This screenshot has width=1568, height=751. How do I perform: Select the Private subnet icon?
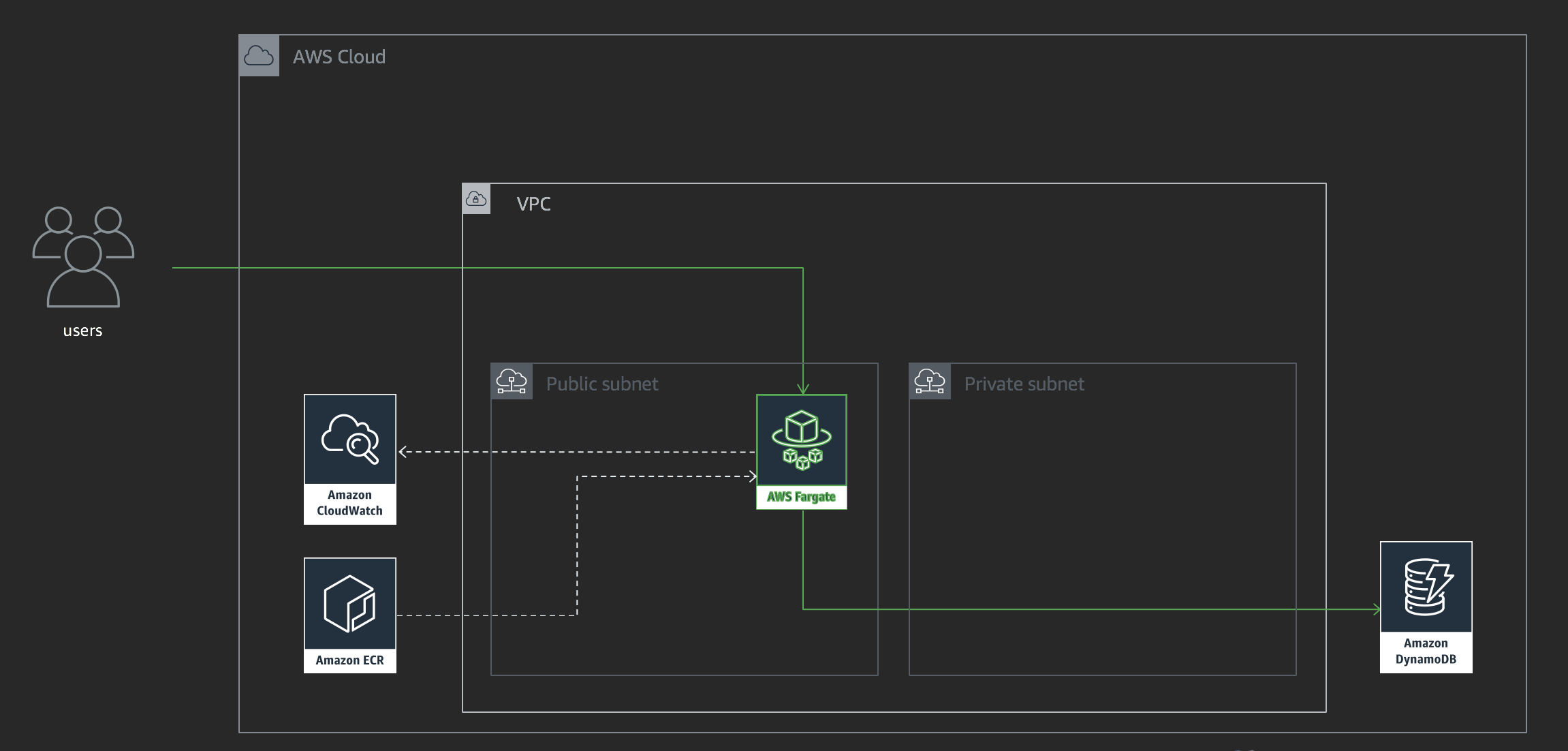click(930, 381)
